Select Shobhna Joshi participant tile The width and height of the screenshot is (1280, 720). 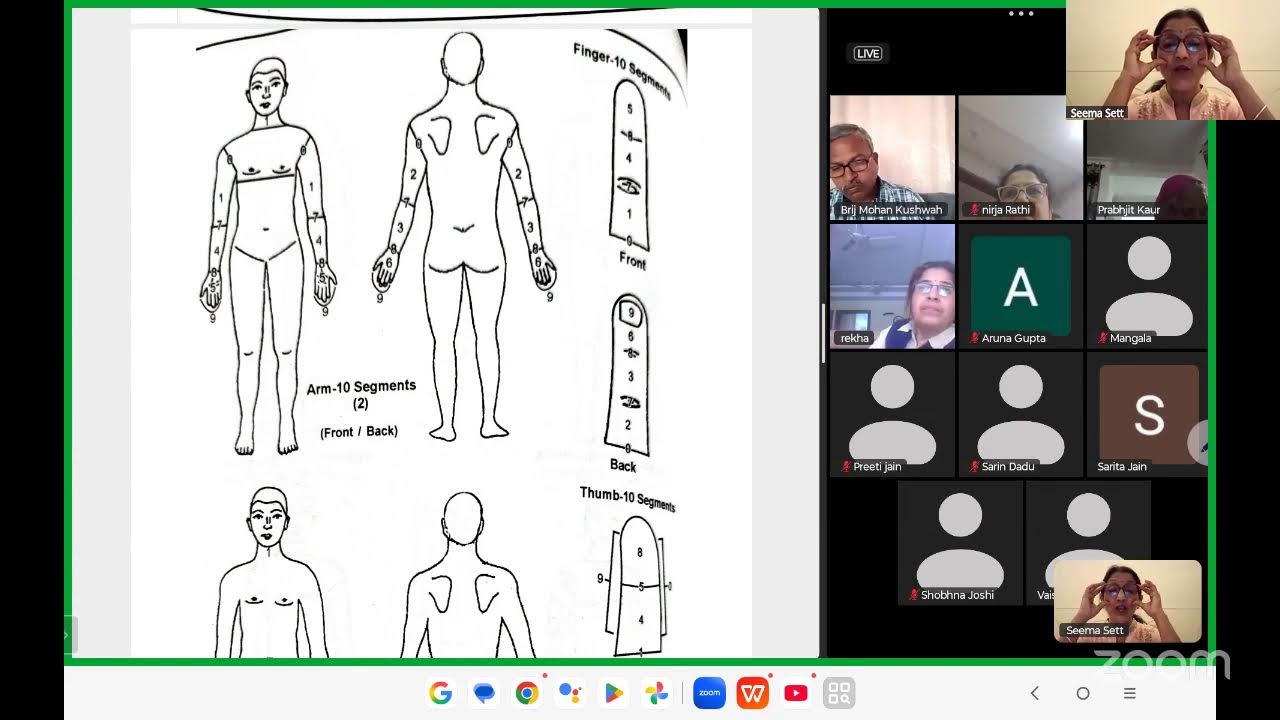point(960,542)
